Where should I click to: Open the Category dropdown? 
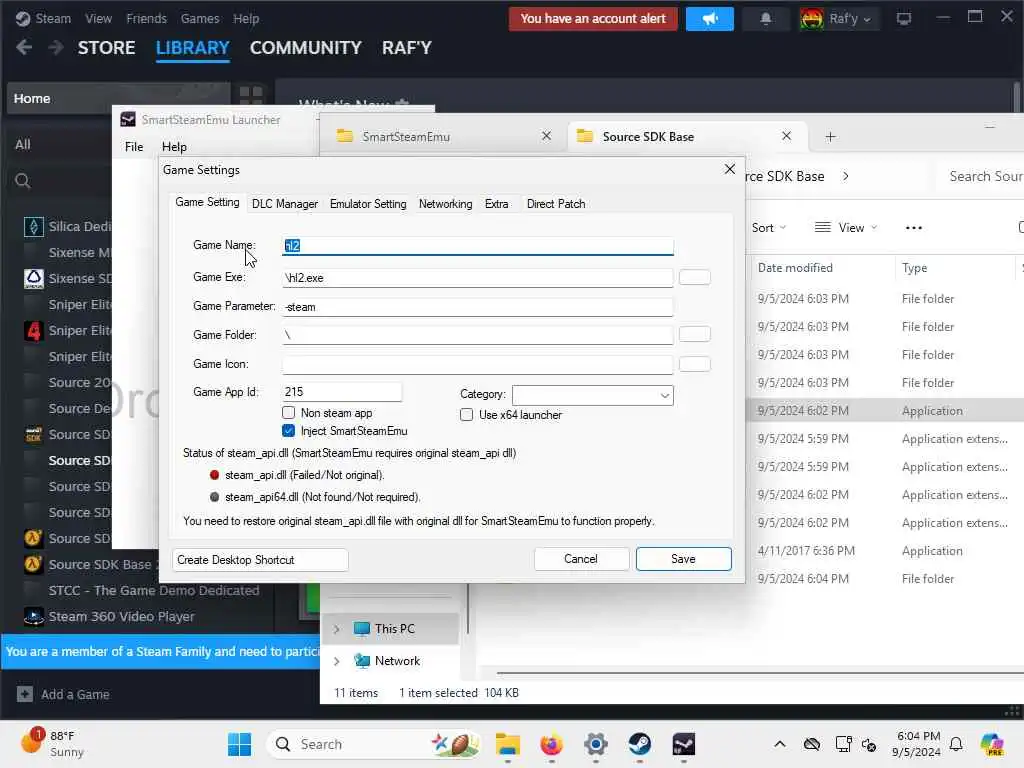pos(592,395)
